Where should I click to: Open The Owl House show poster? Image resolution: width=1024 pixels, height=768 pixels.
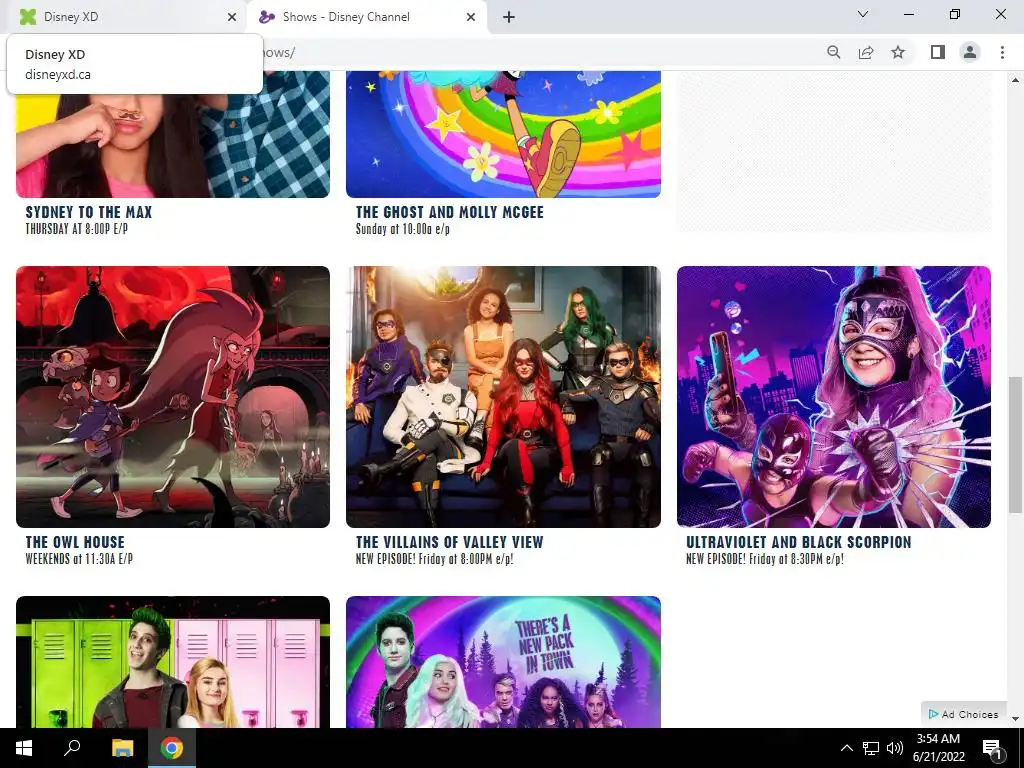click(173, 396)
